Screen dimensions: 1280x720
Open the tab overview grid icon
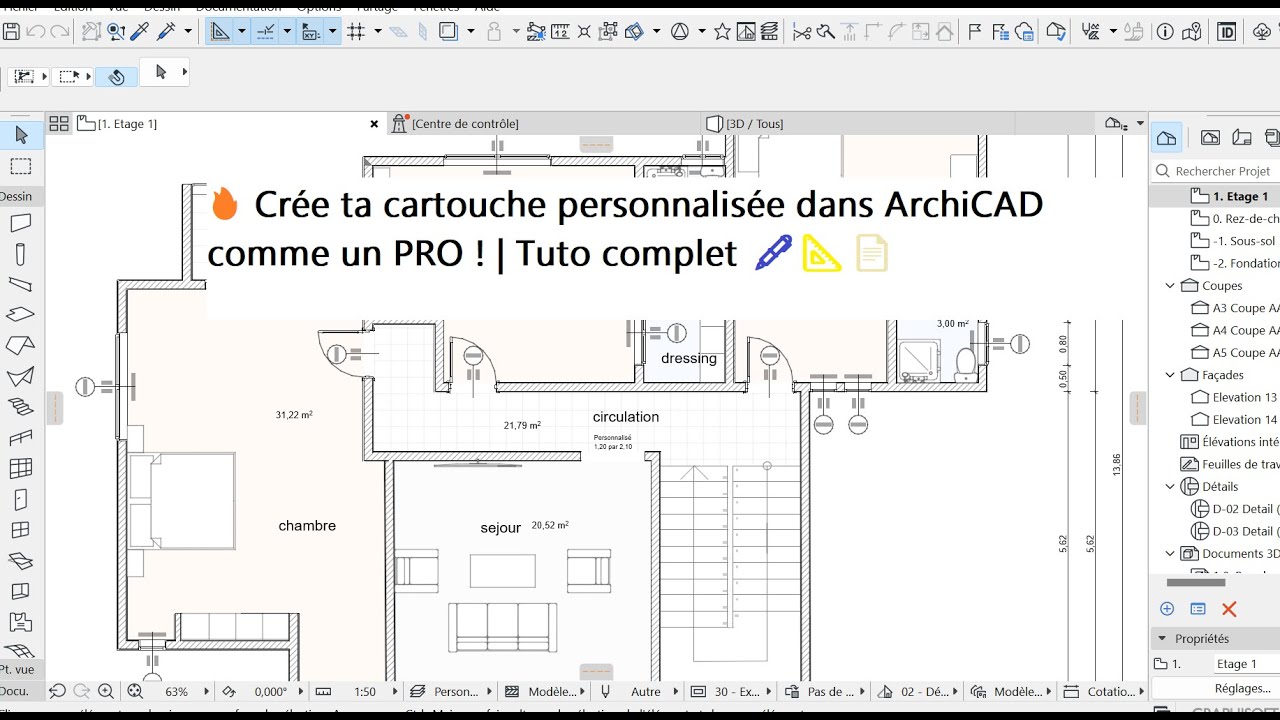[59, 124]
